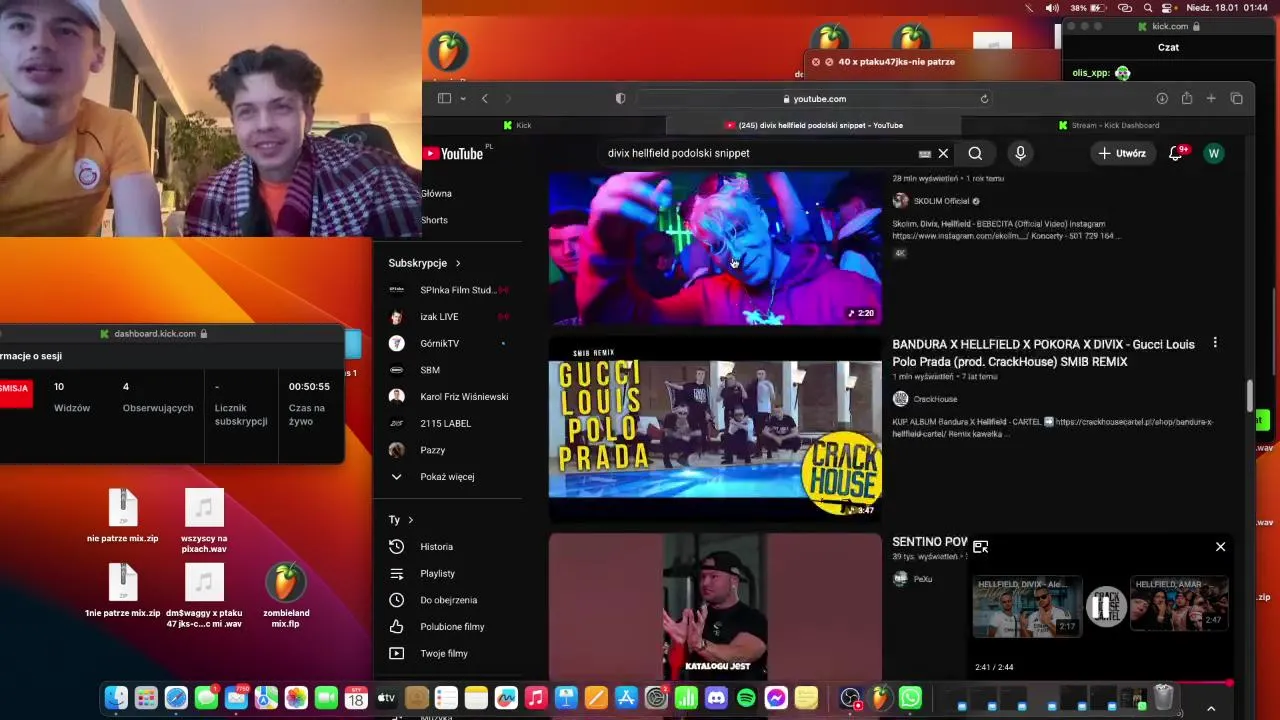Click the YouTube page scrollbar
This screenshot has width=1280, height=720.
point(1250,395)
